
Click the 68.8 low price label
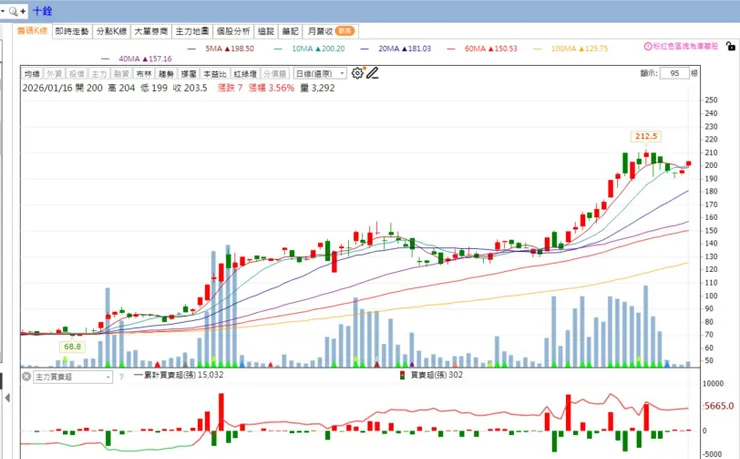pyautogui.click(x=72, y=347)
